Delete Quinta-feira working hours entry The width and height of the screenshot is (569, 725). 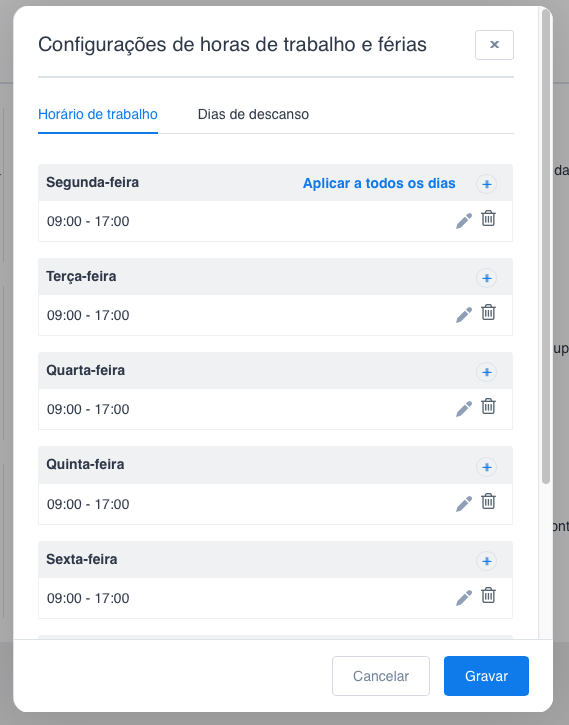488,501
